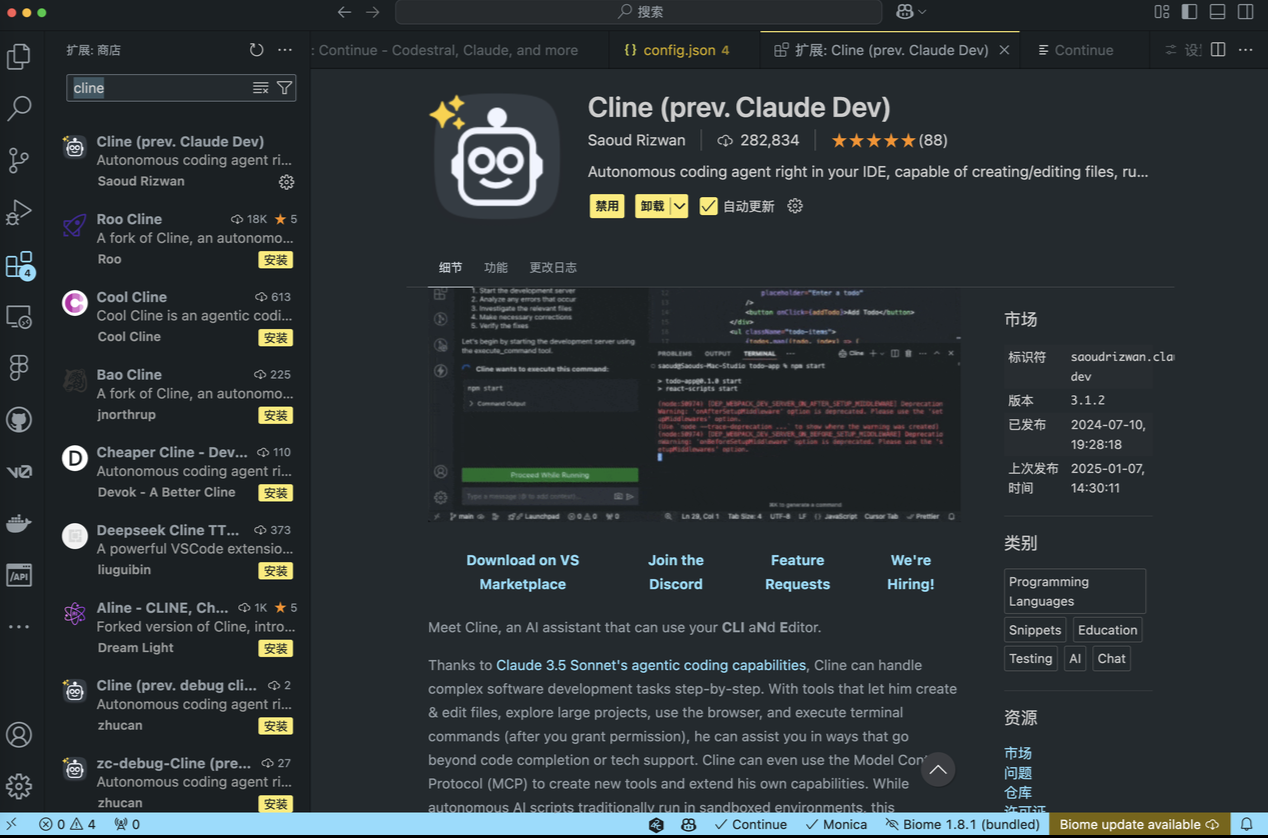1268x838 pixels.
Task: Open extension settings gear beside auto update
Action: [795, 206]
